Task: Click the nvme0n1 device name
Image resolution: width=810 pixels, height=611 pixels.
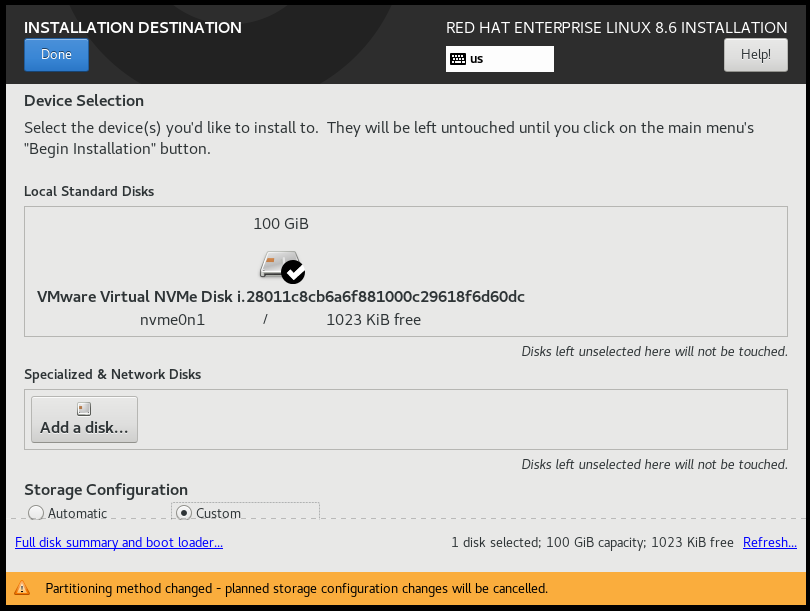Action: click(x=173, y=320)
